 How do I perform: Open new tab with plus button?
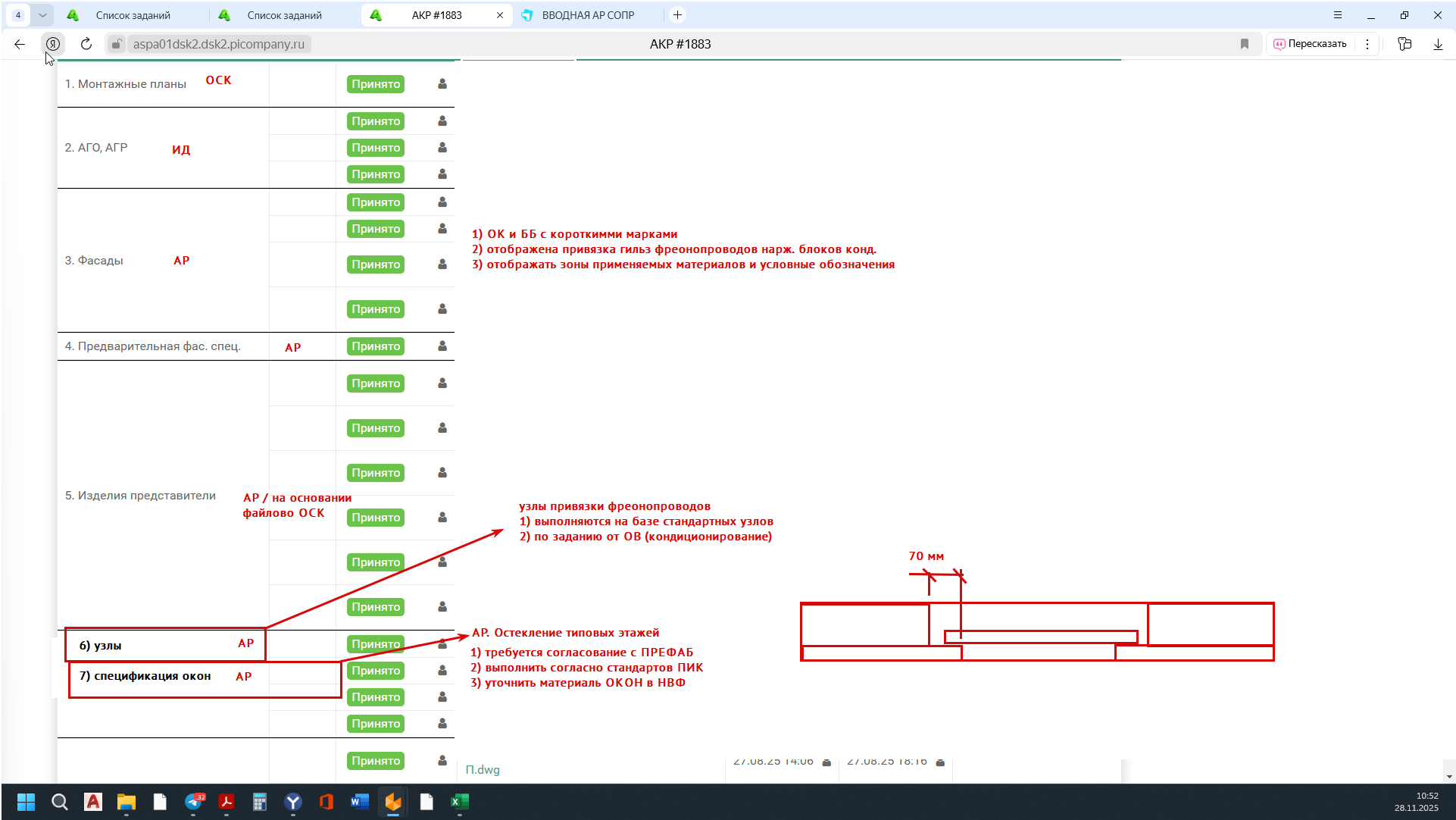click(678, 15)
